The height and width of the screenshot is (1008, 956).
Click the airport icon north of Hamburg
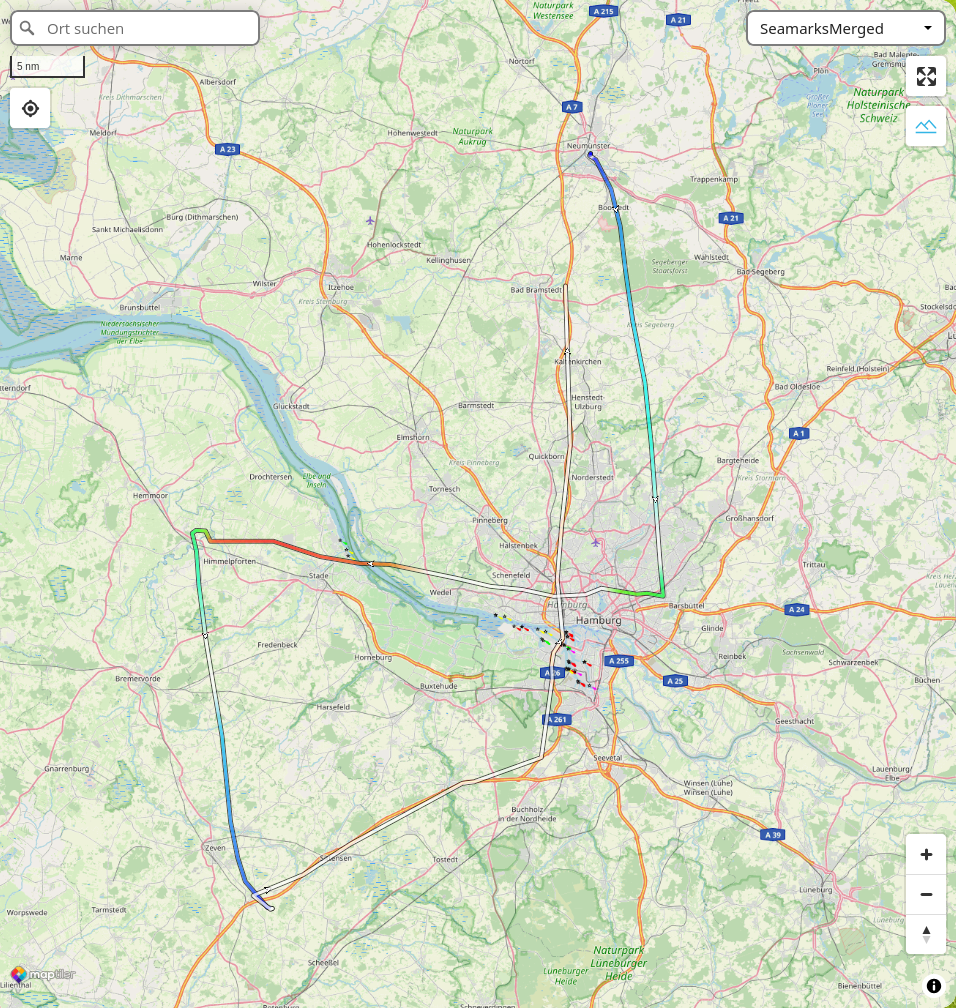tap(596, 544)
